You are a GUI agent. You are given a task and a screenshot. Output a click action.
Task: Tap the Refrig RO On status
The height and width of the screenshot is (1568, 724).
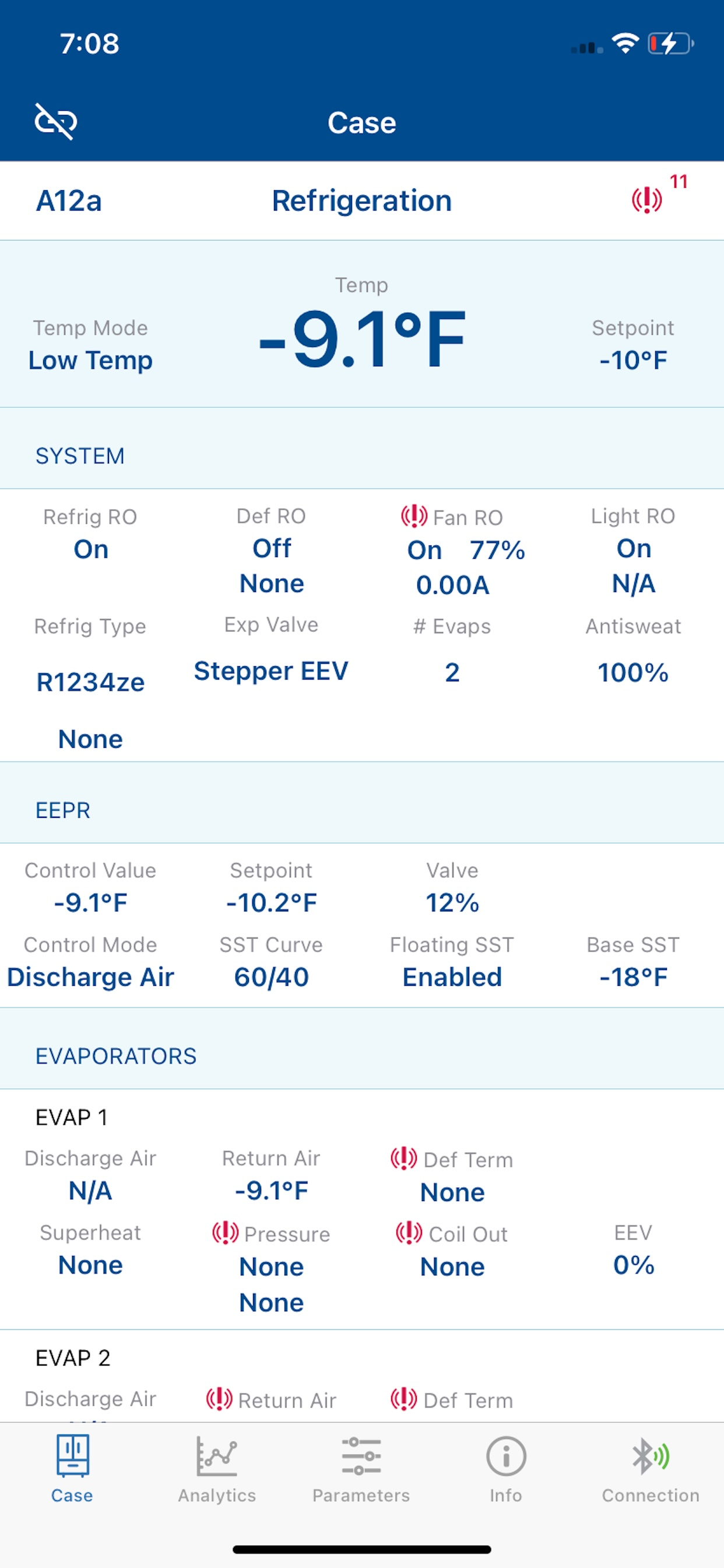[91, 549]
